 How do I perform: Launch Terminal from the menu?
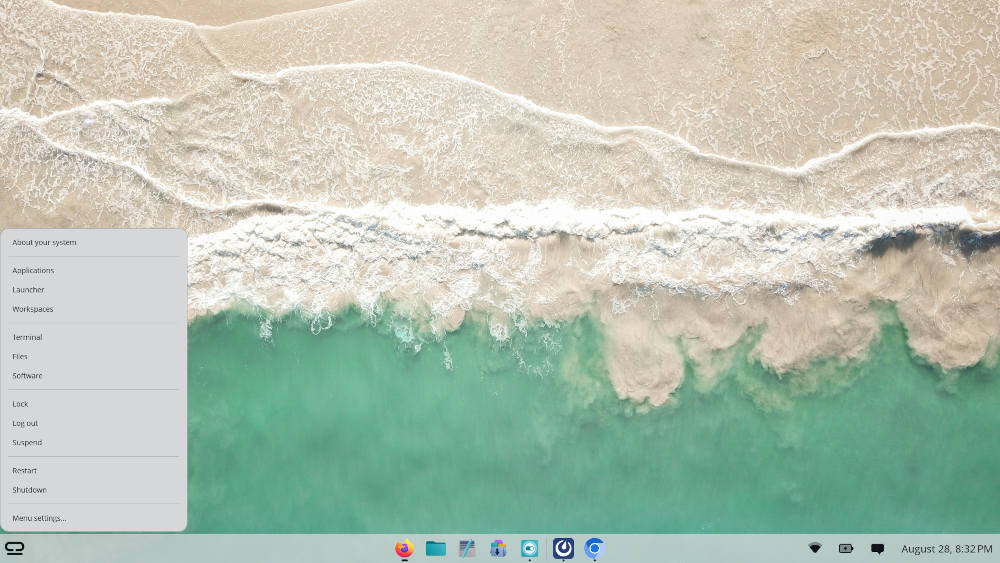(27, 337)
